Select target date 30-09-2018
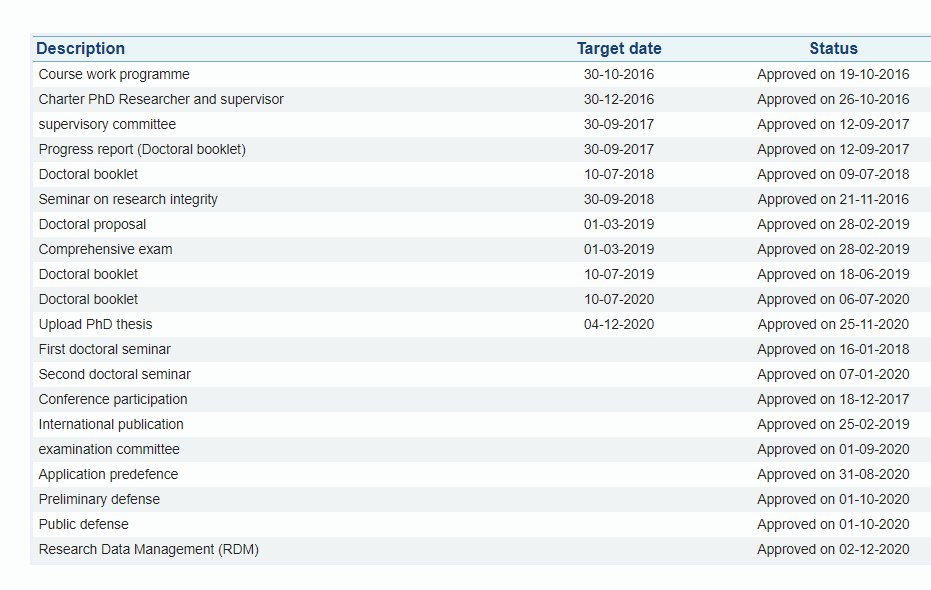The height and width of the screenshot is (590, 931). pos(619,199)
